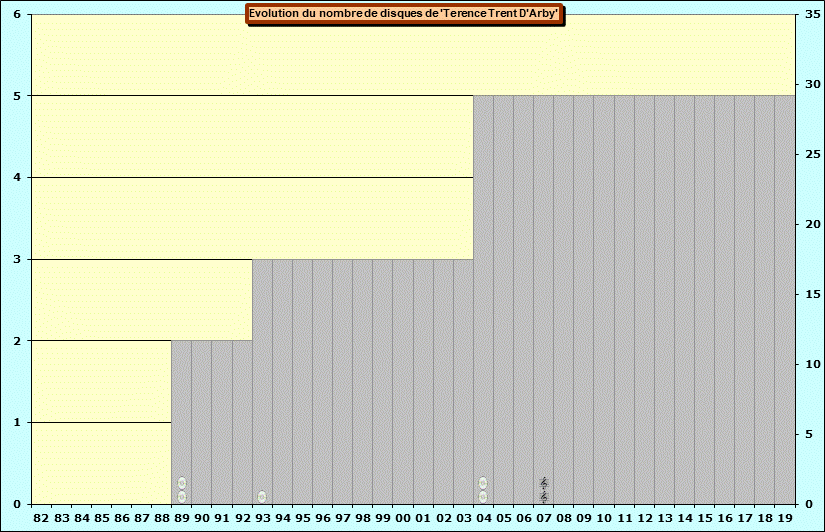Viewport: 825px width, 532px height.
Task: Click the lower disc icon above year 89
Action: coord(182,497)
